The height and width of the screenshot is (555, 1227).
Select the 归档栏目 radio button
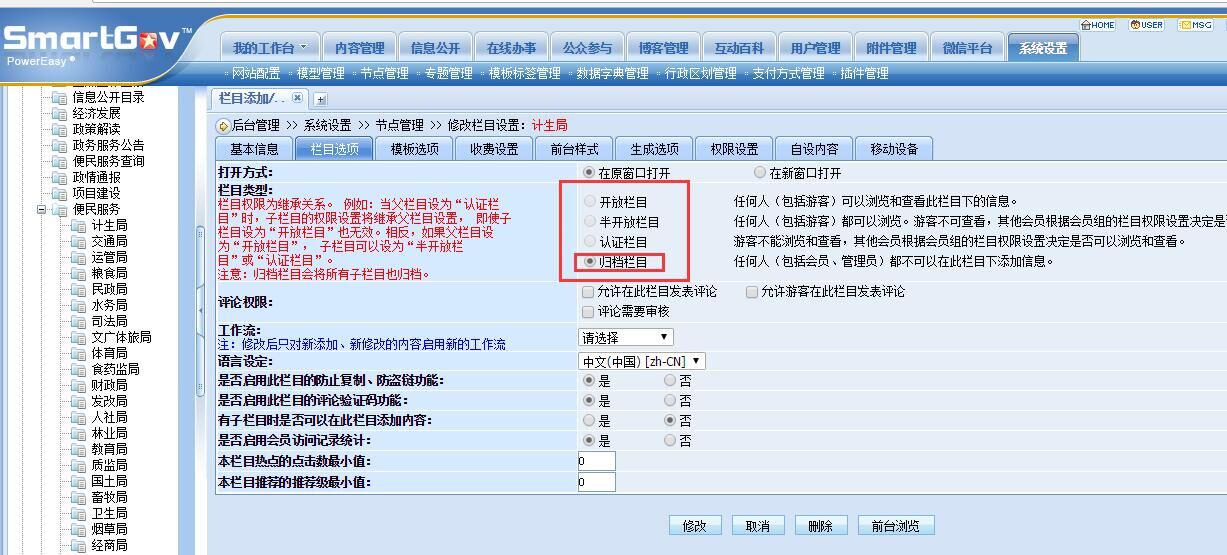coord(590,262)
